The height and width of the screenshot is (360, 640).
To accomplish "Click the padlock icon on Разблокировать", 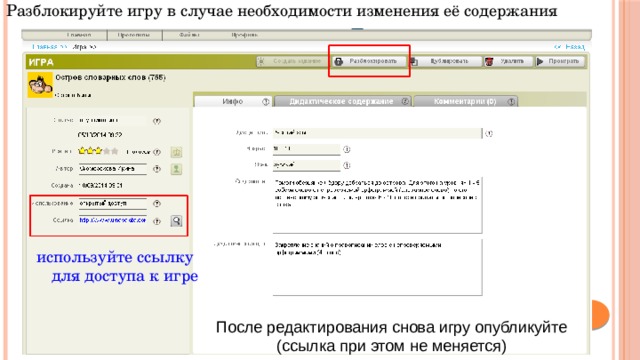I will (338, 62).
